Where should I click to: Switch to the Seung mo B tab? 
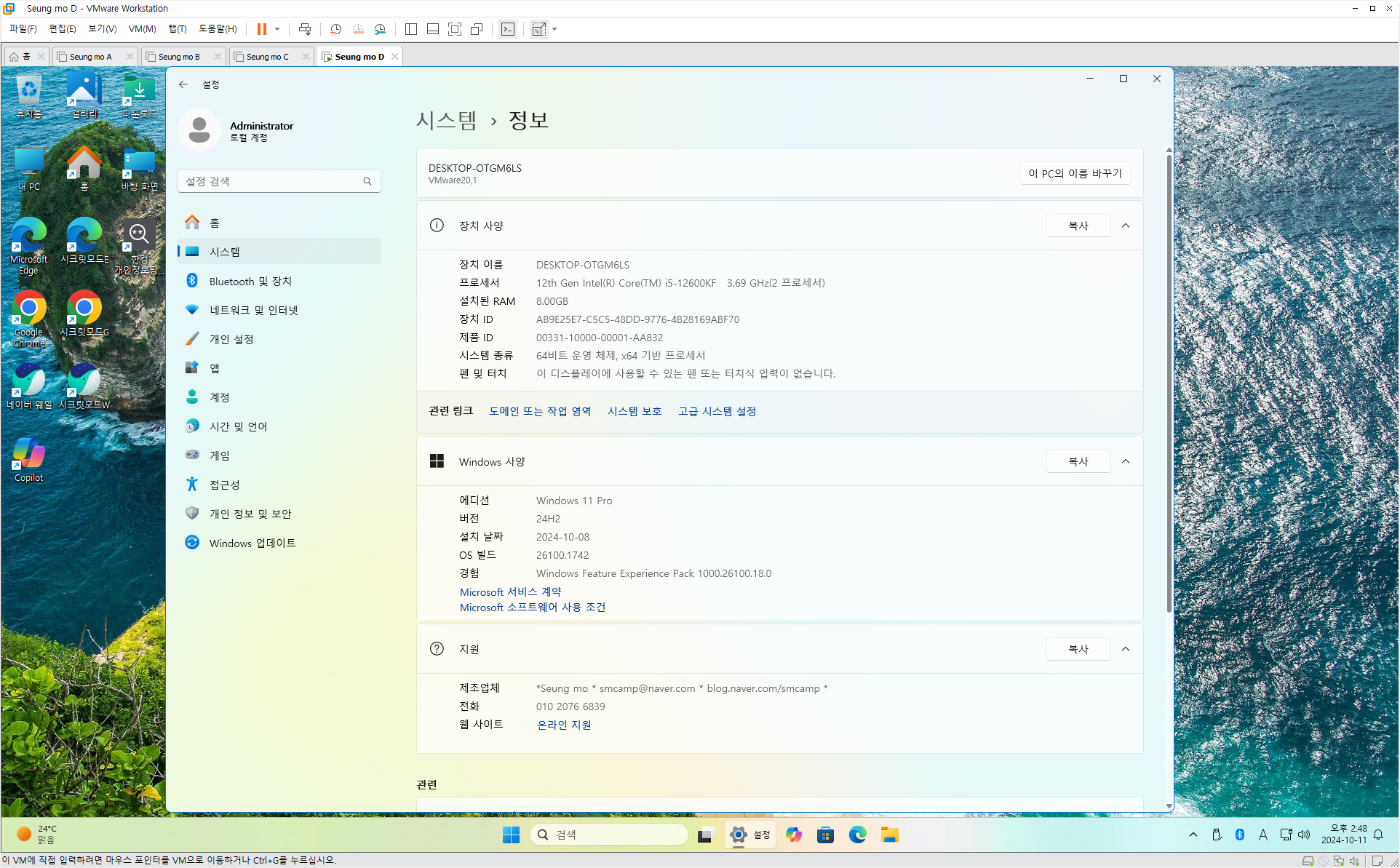[179, 57]
